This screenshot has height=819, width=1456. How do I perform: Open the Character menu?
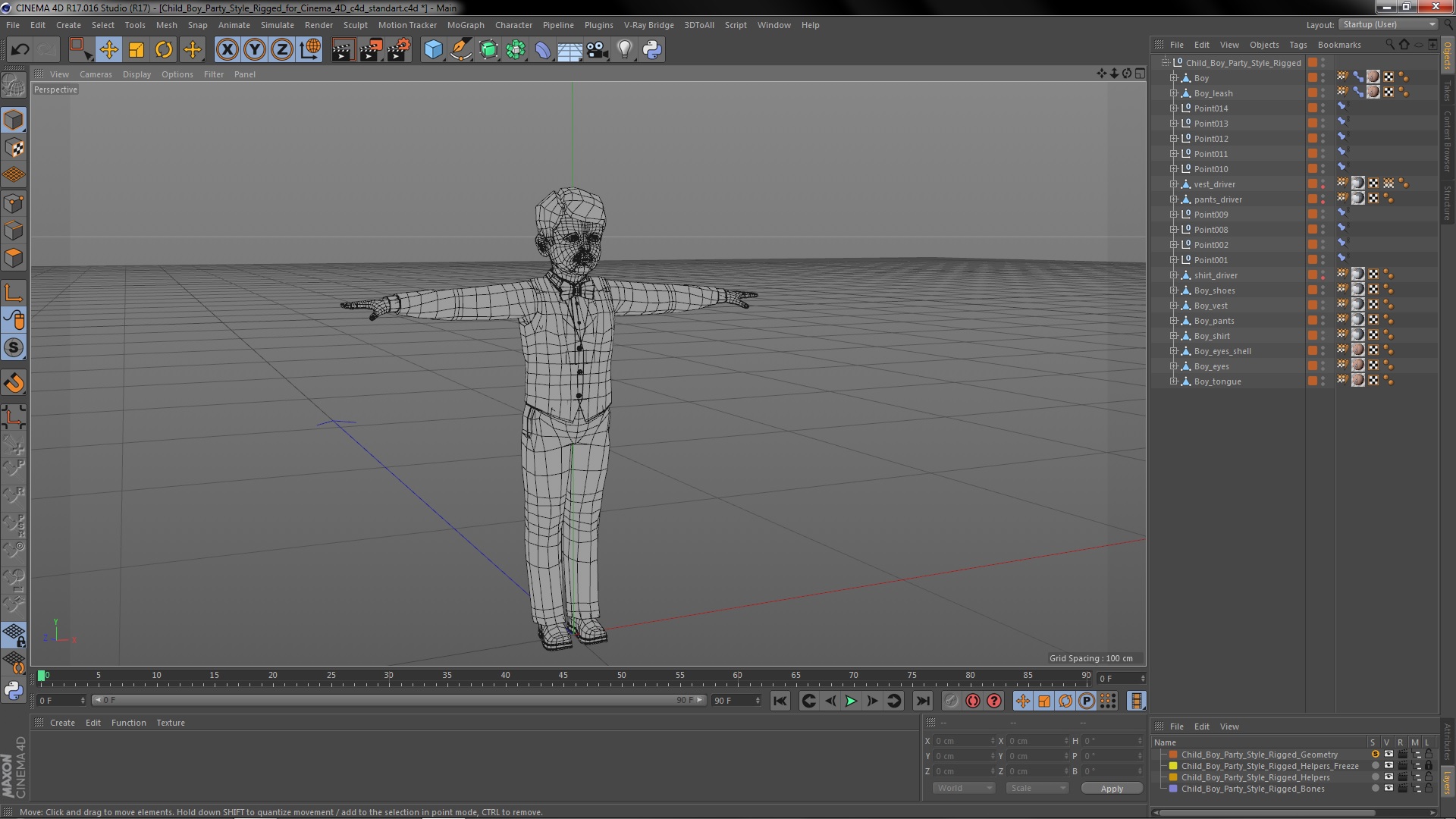click(x=513, y=25)
